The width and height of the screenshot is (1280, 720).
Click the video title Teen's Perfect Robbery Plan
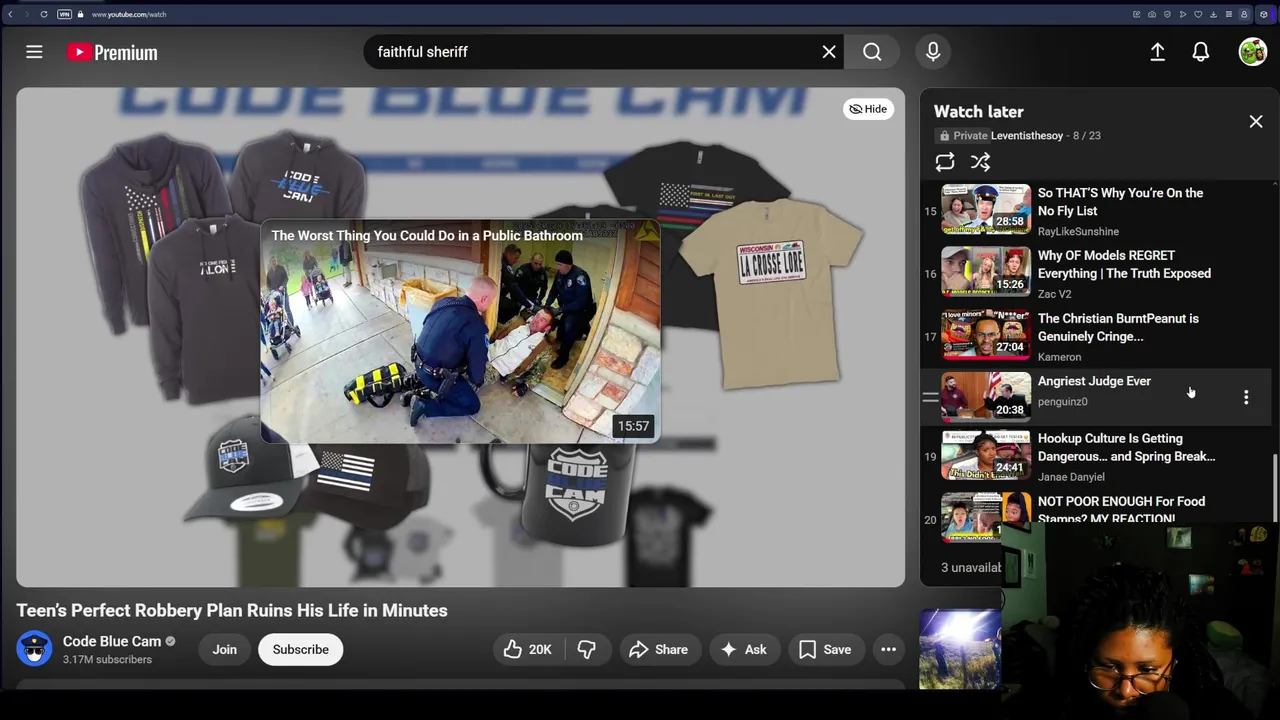tap(232, 611)
